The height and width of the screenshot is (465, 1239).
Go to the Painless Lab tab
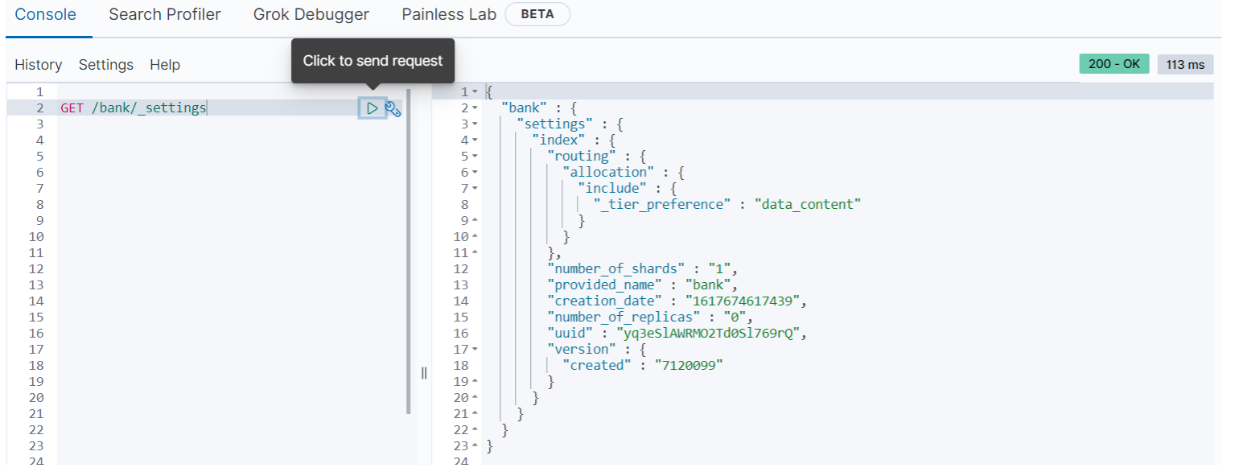coord(448,15)
